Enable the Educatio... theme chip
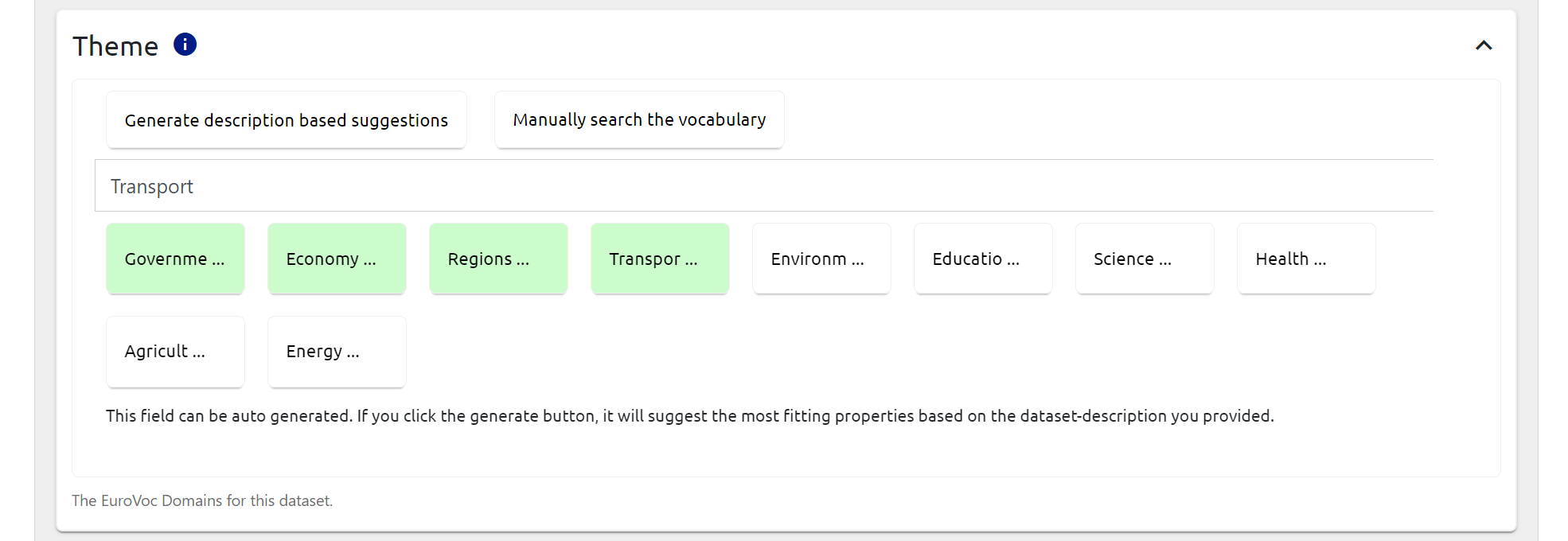The height and width of the screenshot is (541, 1568). pyautogui.click(x=983, y=259)
